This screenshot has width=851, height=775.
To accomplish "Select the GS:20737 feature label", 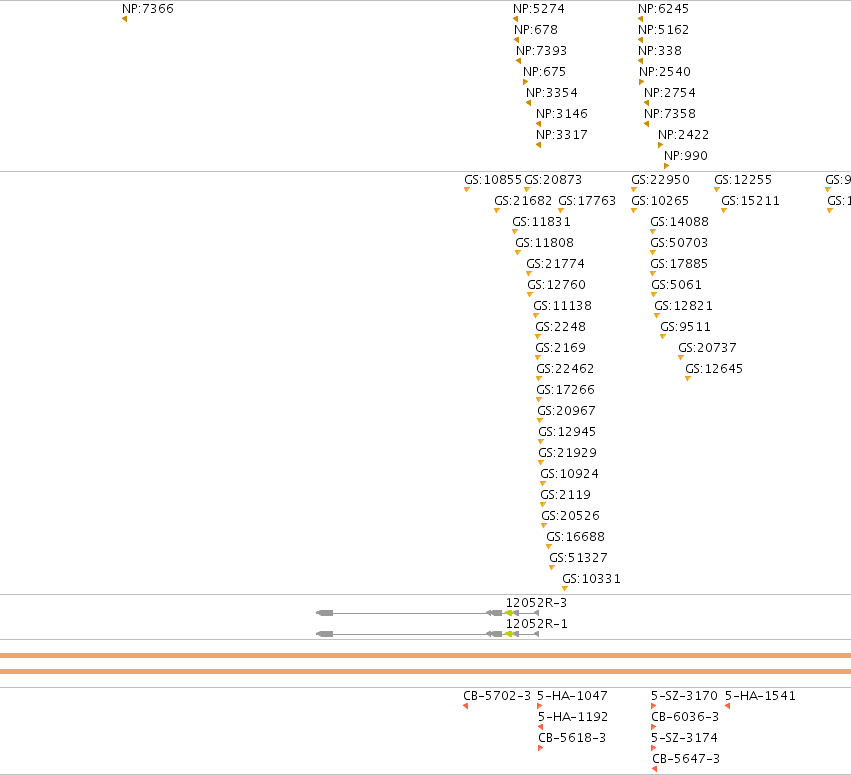I will (707, 348).
